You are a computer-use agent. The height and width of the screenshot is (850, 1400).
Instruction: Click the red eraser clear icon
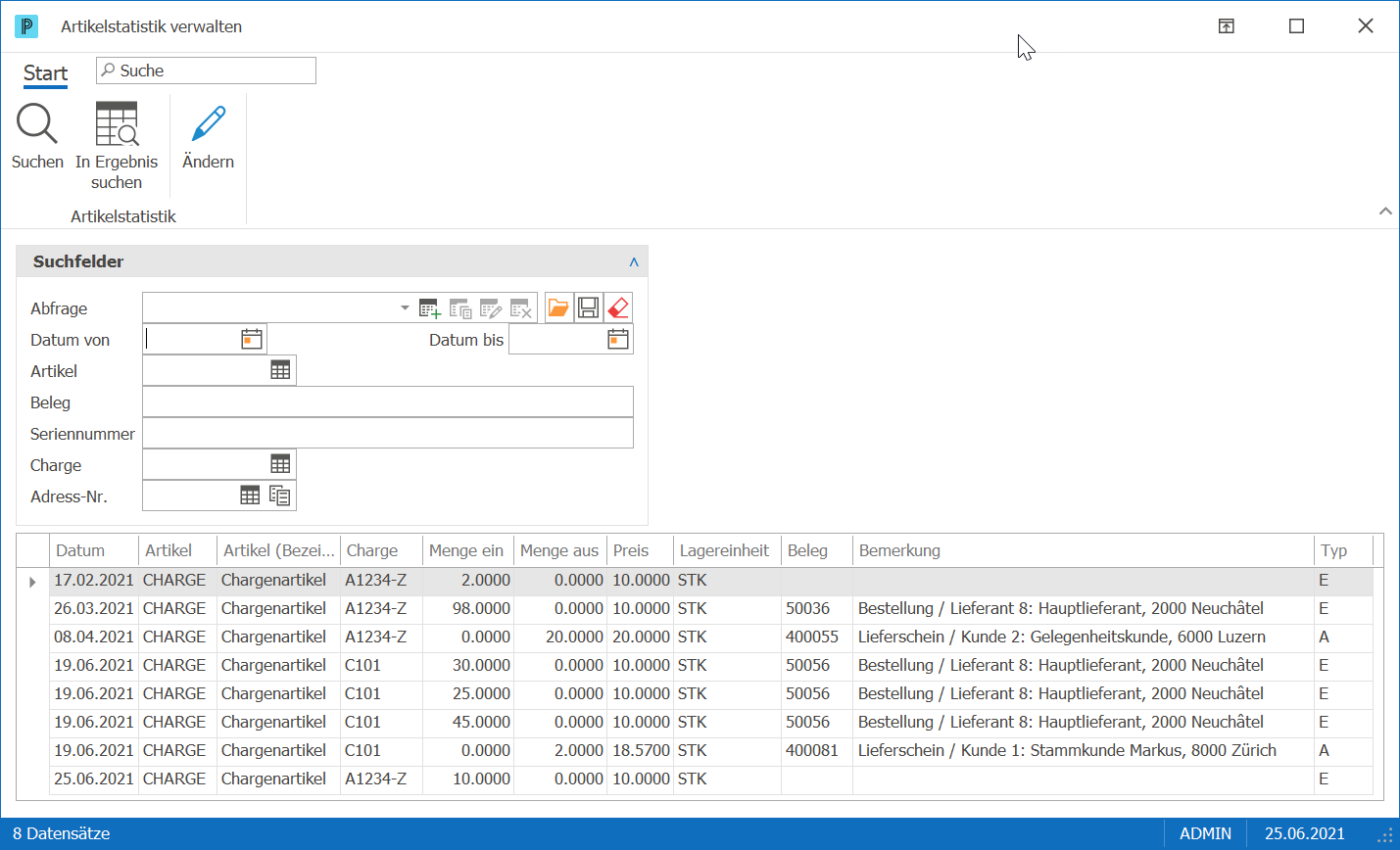click(x=618, y=308)
